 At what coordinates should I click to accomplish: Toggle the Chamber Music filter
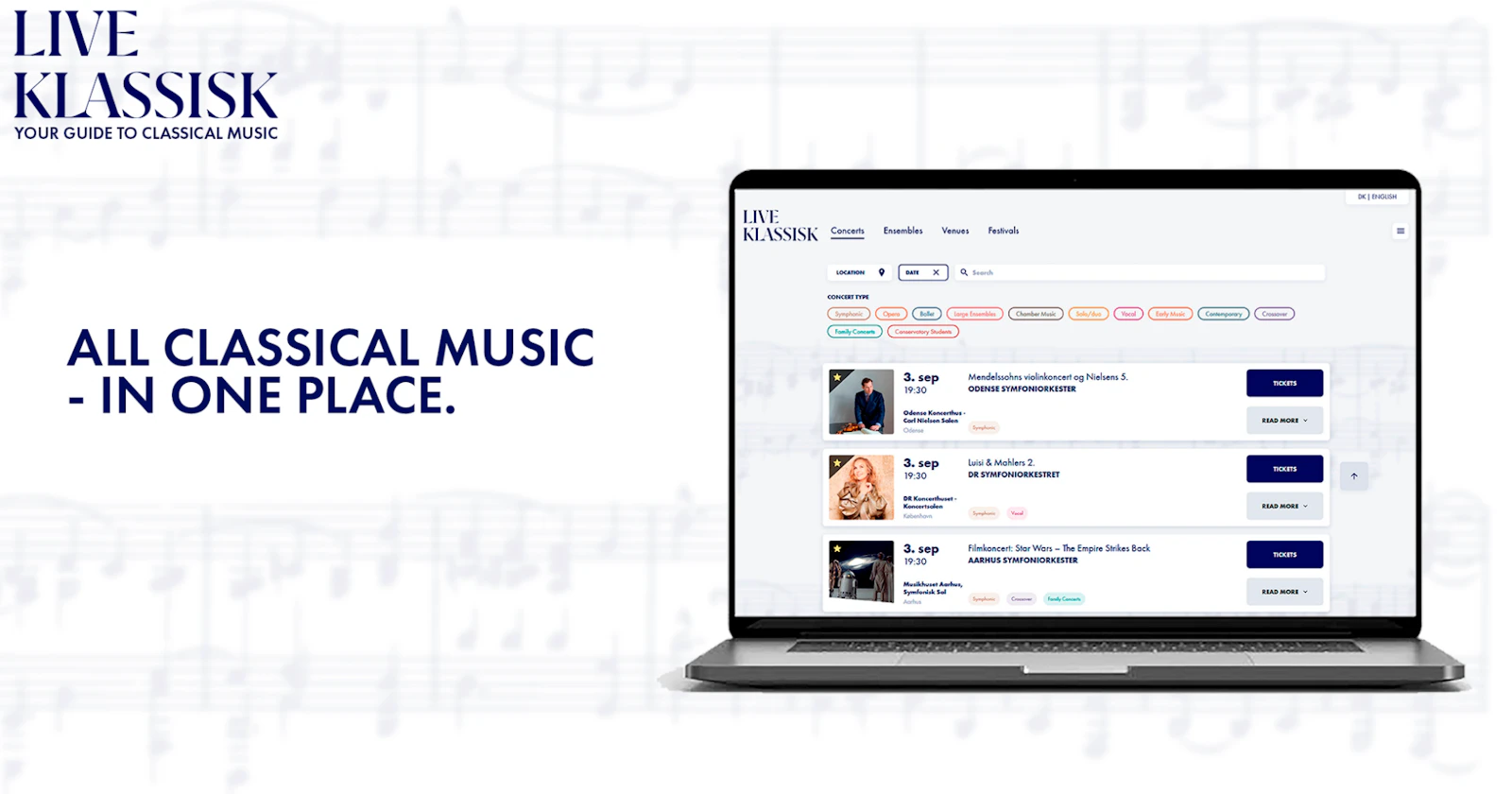coord(1036,314)
